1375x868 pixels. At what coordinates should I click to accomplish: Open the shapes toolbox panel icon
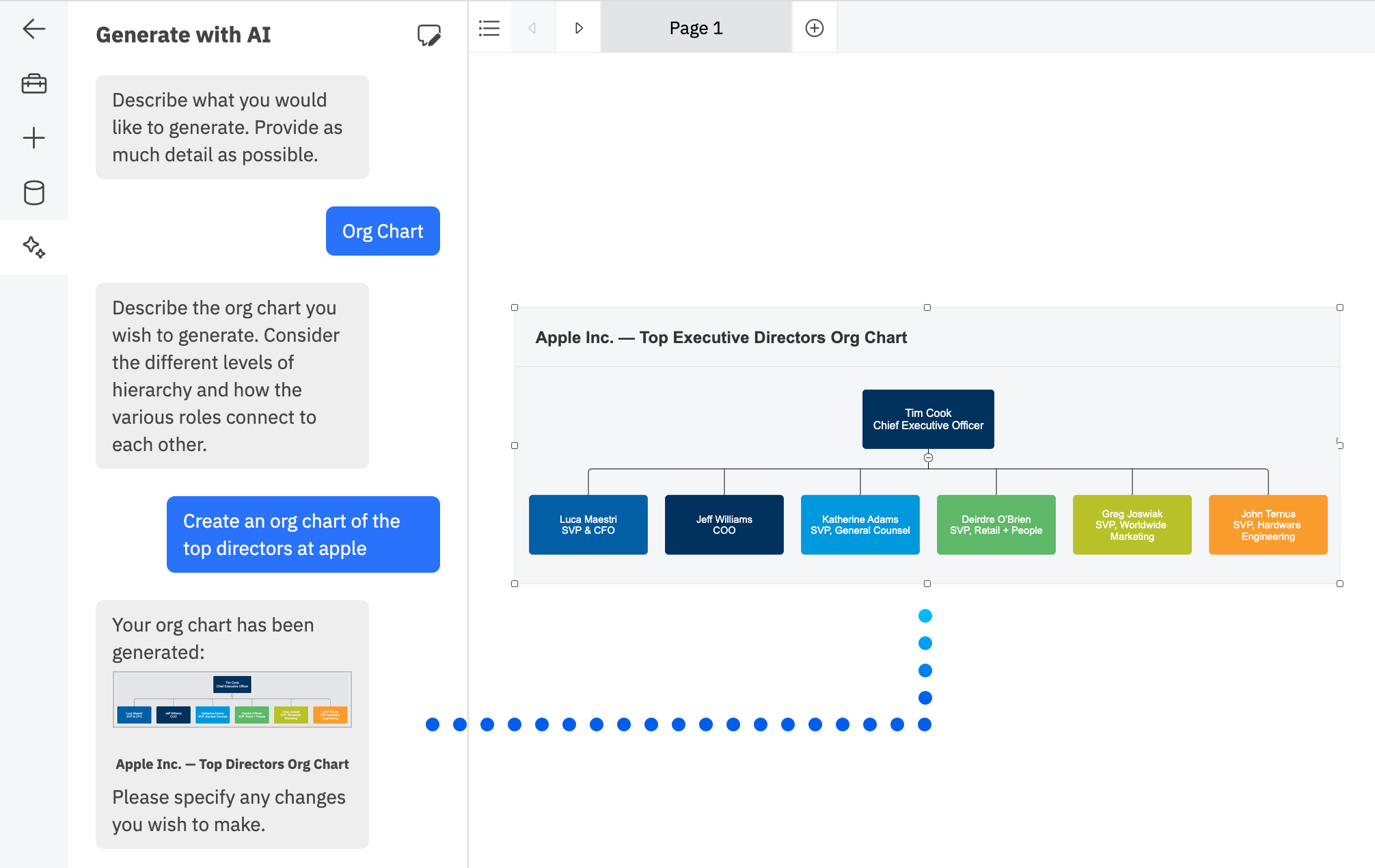pos(33,83)
